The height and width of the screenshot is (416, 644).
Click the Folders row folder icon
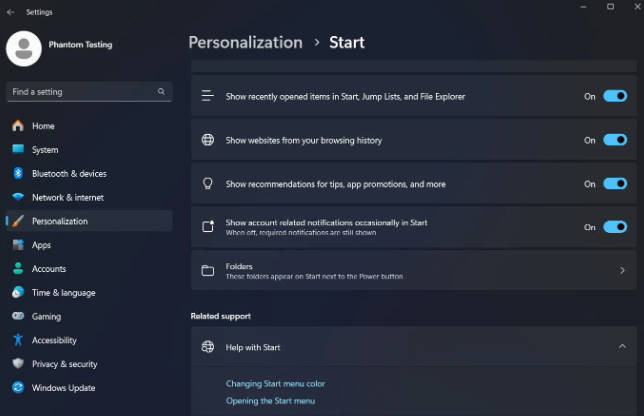pos(208,271)
